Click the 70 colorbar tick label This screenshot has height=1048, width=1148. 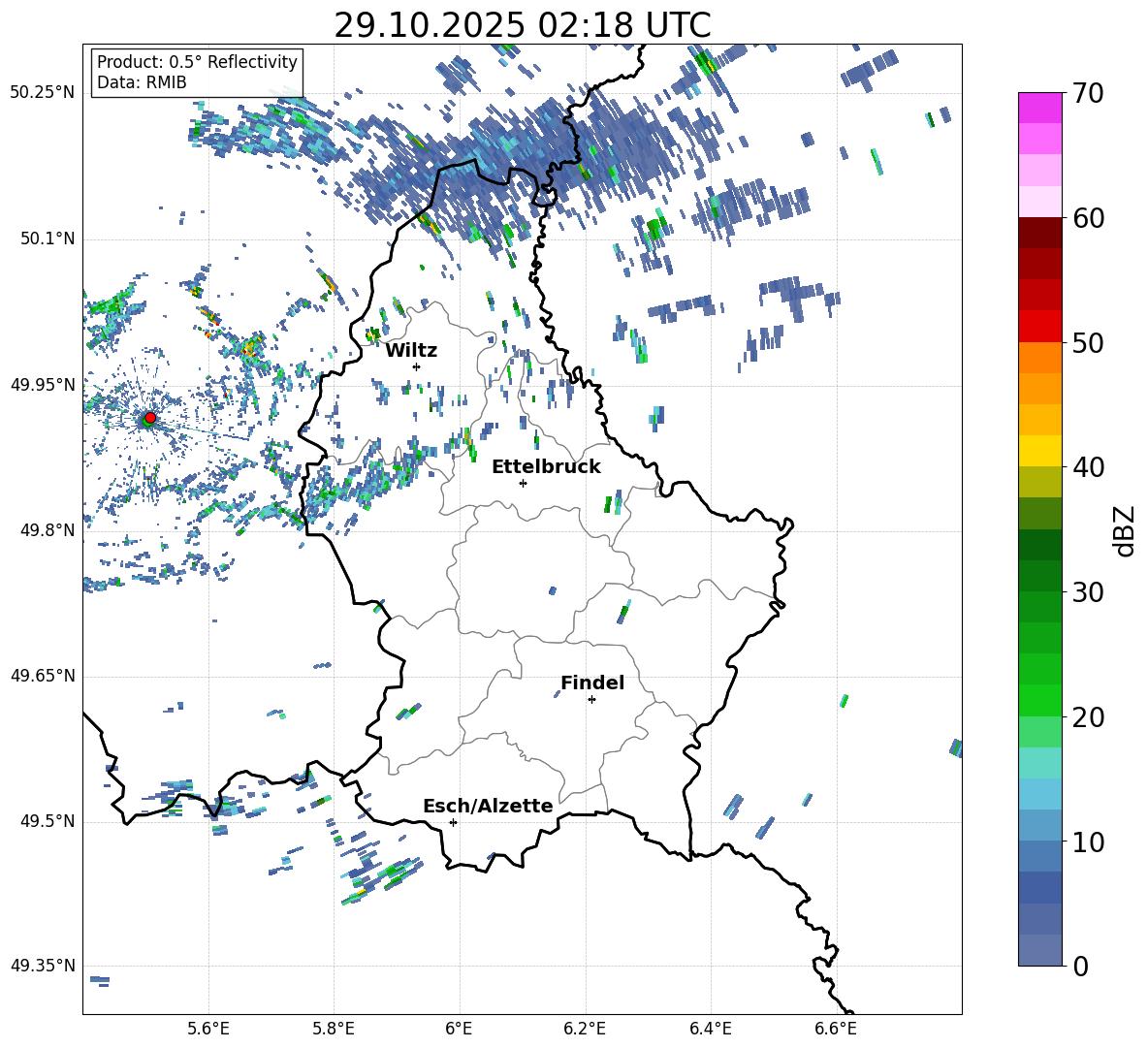click(x=1089, y=94)
